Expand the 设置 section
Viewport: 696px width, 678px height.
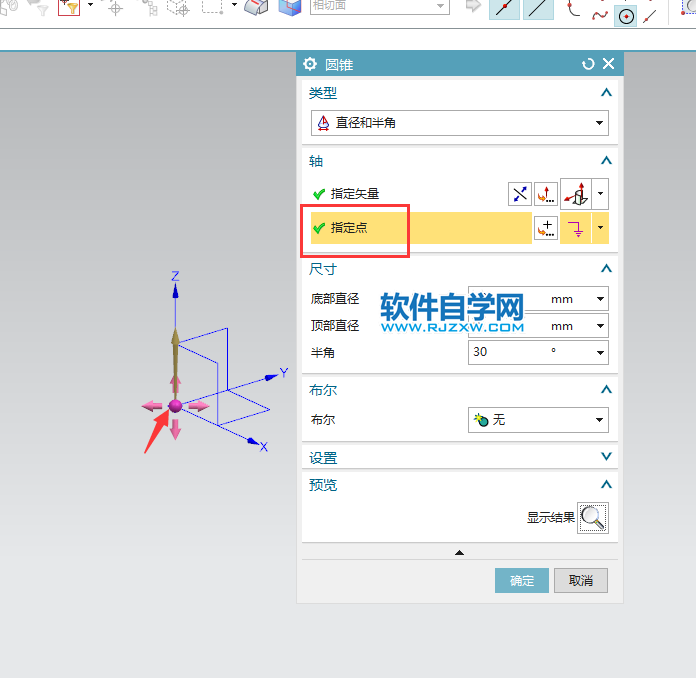click(606, 456)
